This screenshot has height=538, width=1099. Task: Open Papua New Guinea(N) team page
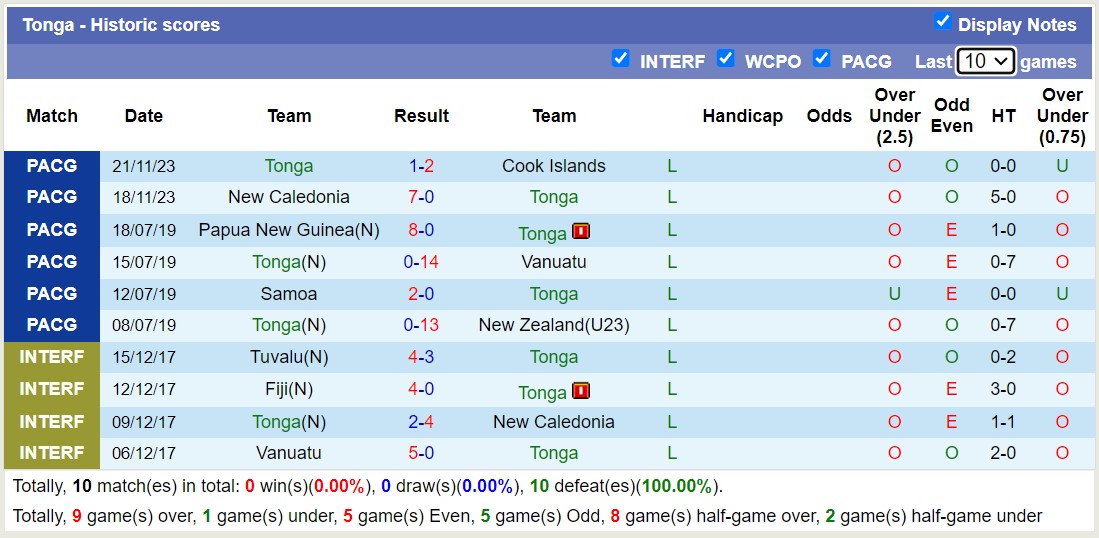click(289, 230)
